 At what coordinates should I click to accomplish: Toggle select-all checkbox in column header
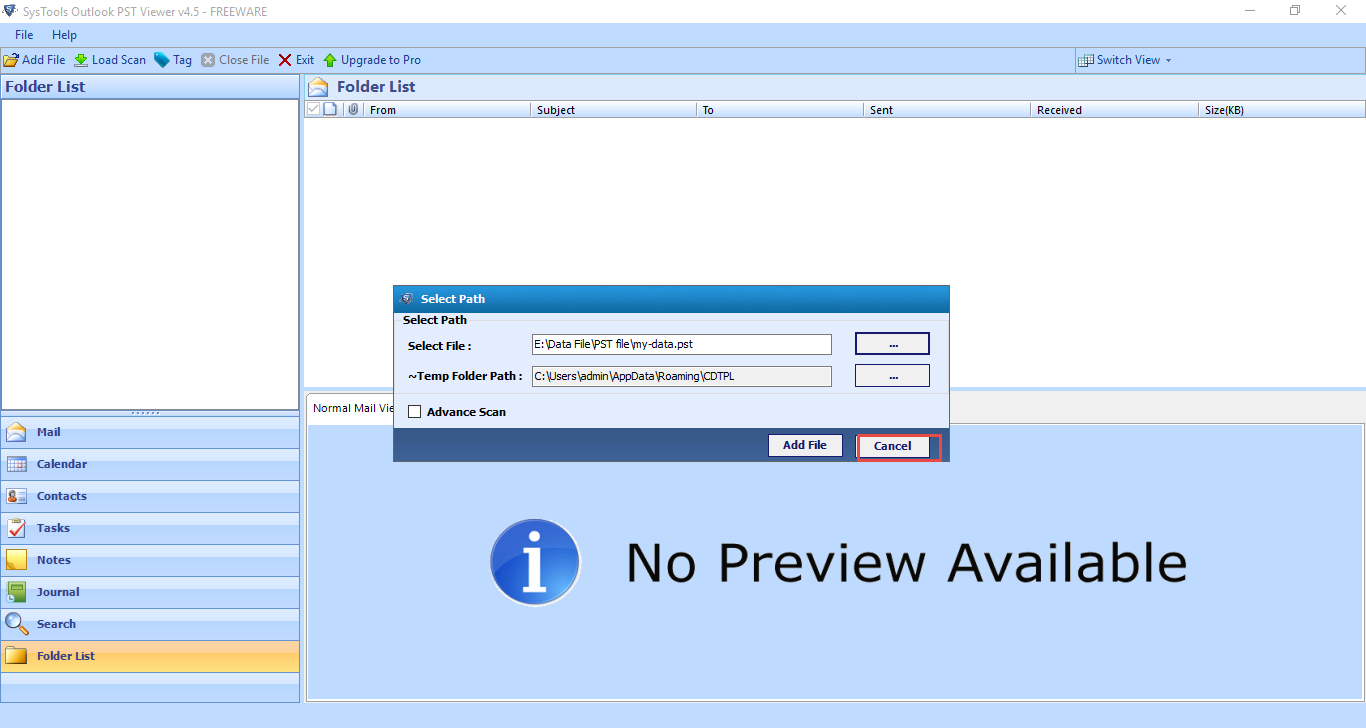pyautogui.click(x=313, y=109)
